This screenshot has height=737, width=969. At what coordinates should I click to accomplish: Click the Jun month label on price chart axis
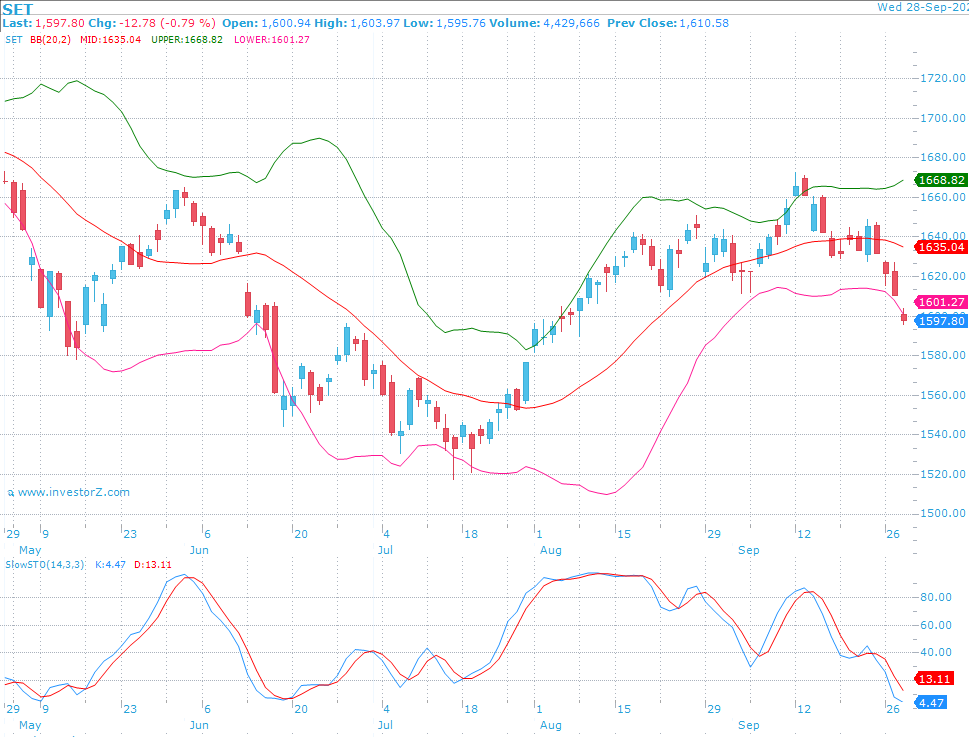(199, 550)
